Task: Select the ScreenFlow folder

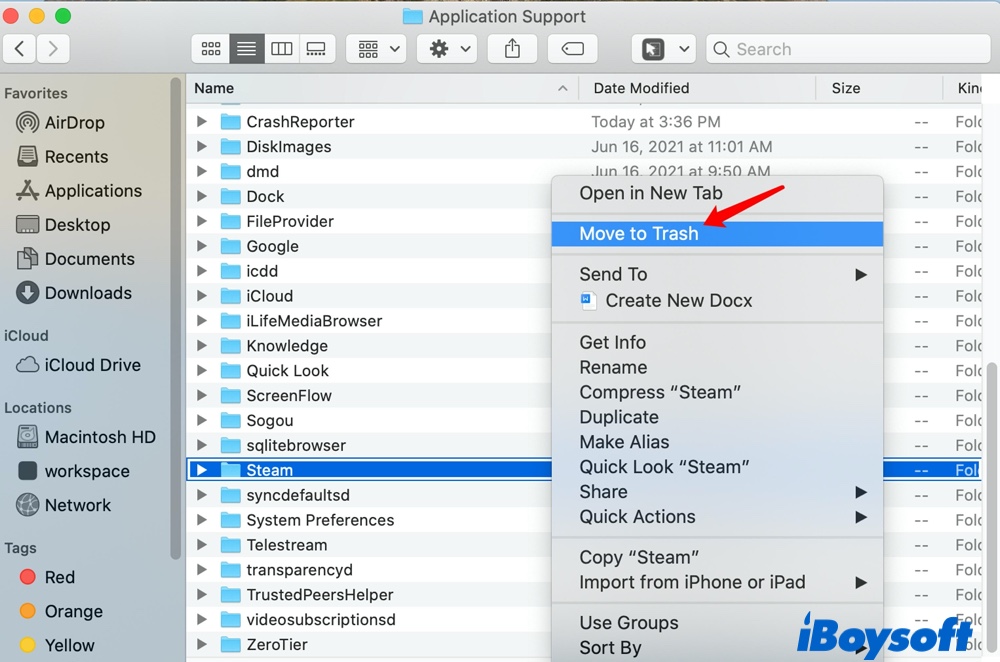Action: [x=289, y=395]
